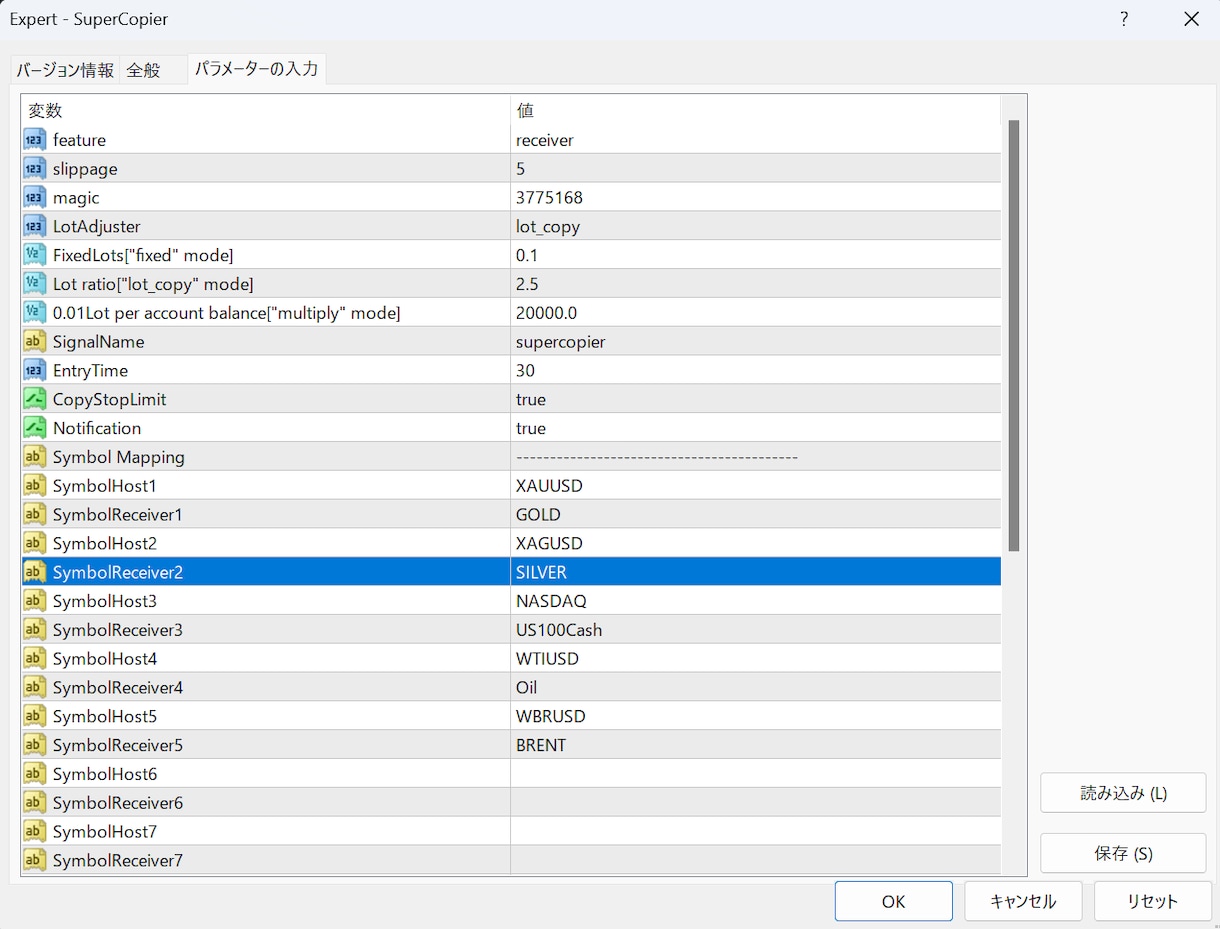Open the ? help button in the title bar
1220x929 pixels.
click(x=1124, y=19)
